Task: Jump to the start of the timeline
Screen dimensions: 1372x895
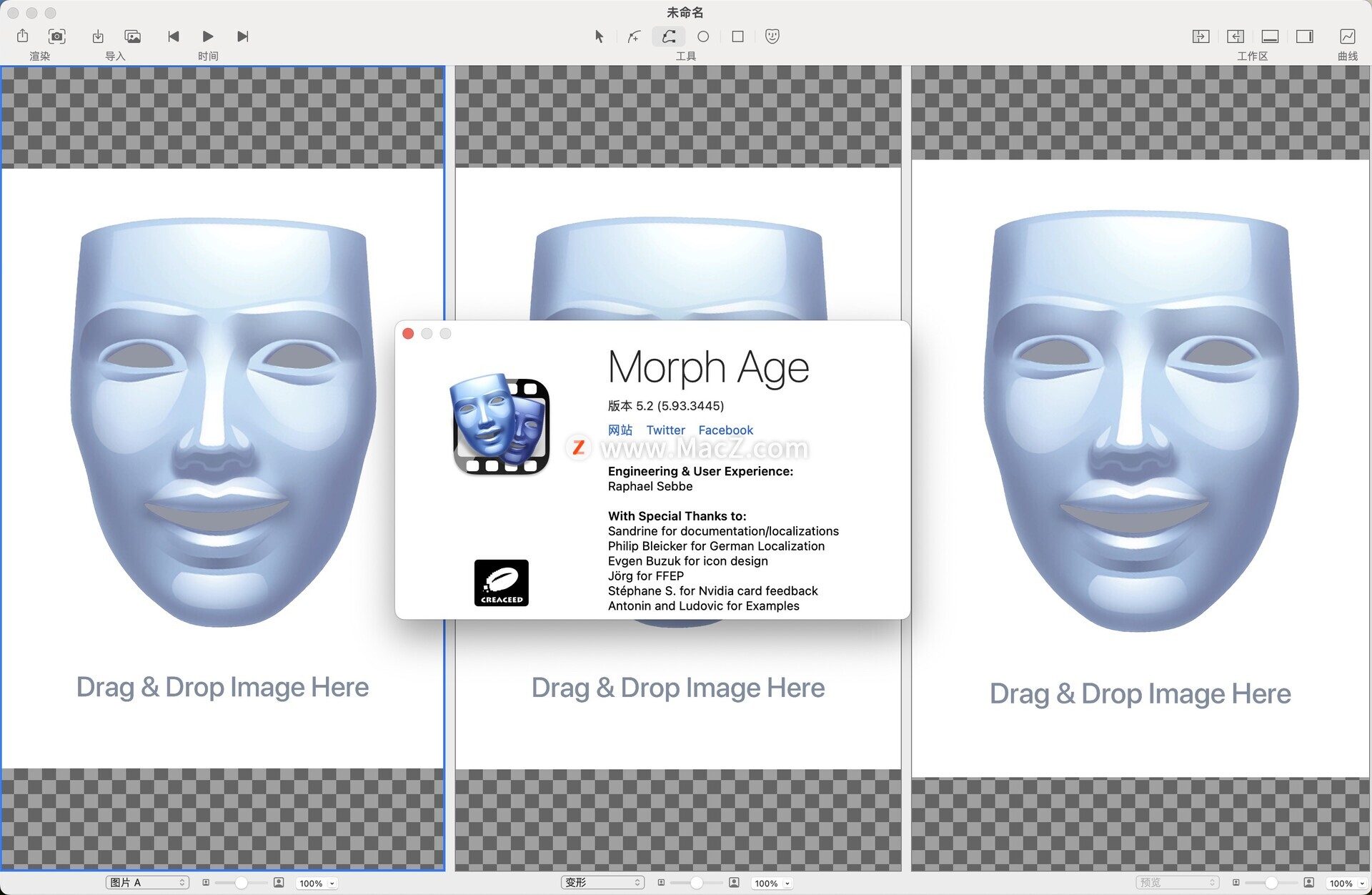Action: click(x=173, y=36)
